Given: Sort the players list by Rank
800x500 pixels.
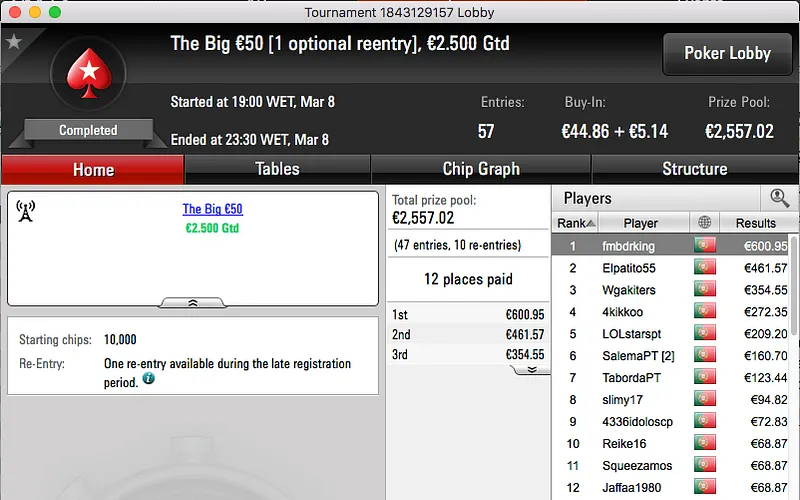Looking at the screenshot, I should tap(575, 223).
